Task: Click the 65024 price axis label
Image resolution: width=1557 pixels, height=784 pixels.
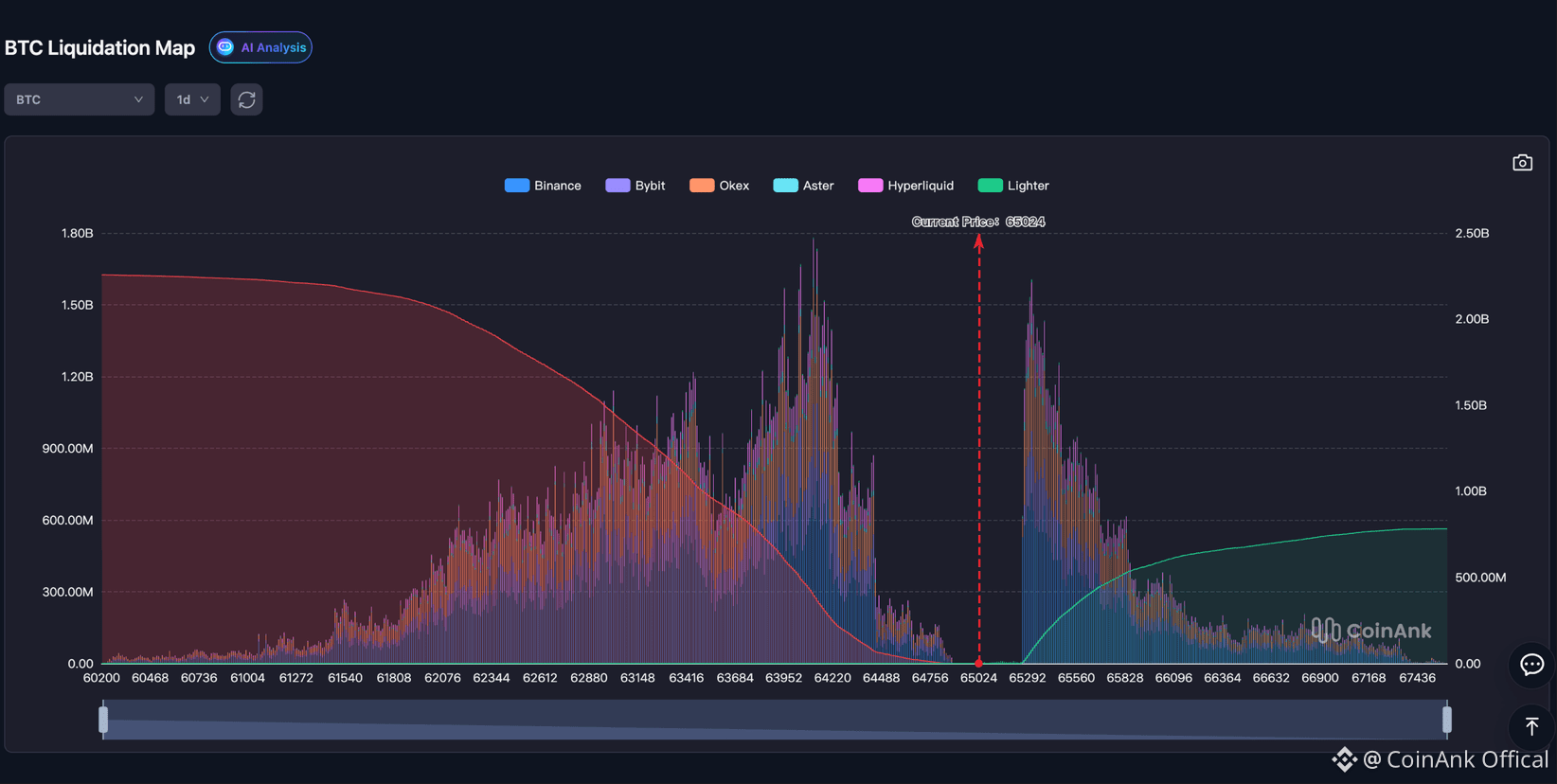Action: [978, 678]
